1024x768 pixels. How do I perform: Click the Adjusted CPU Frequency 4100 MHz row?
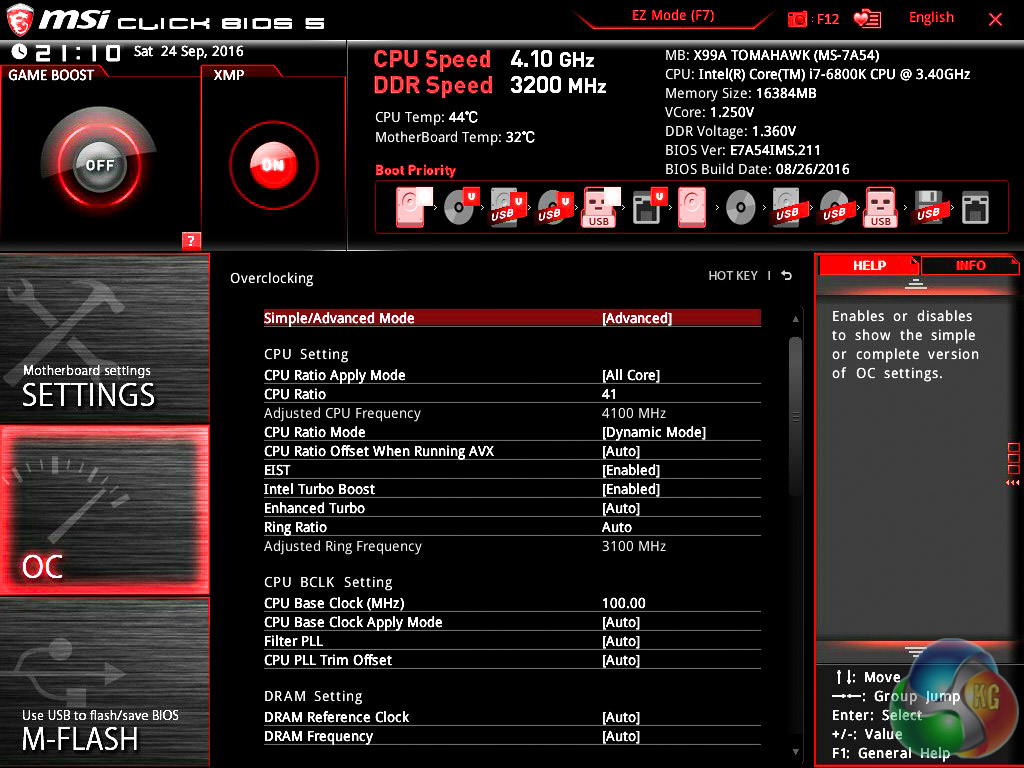point(512,413)
